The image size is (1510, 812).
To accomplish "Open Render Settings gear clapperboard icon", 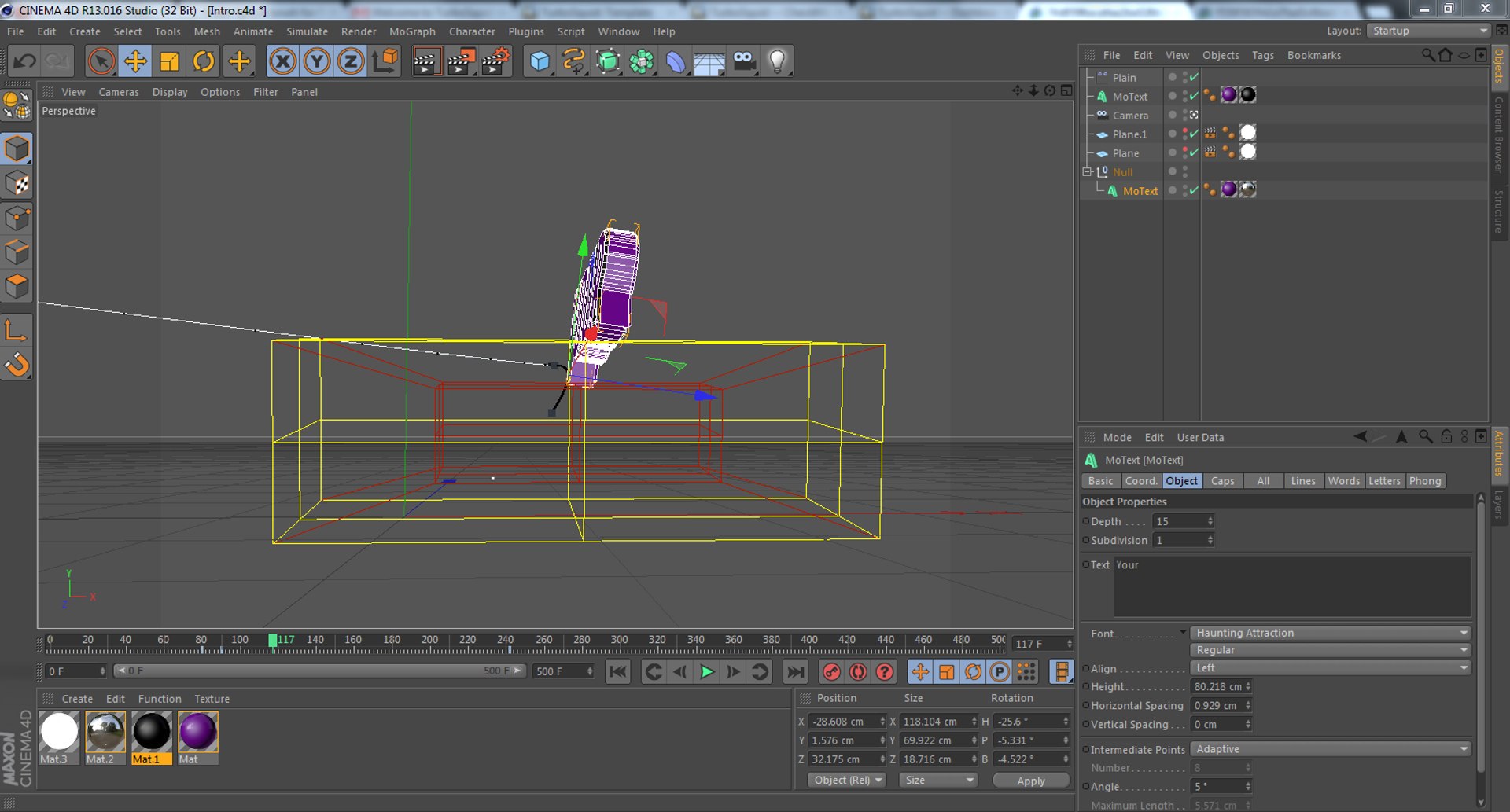I will (495, 61).
